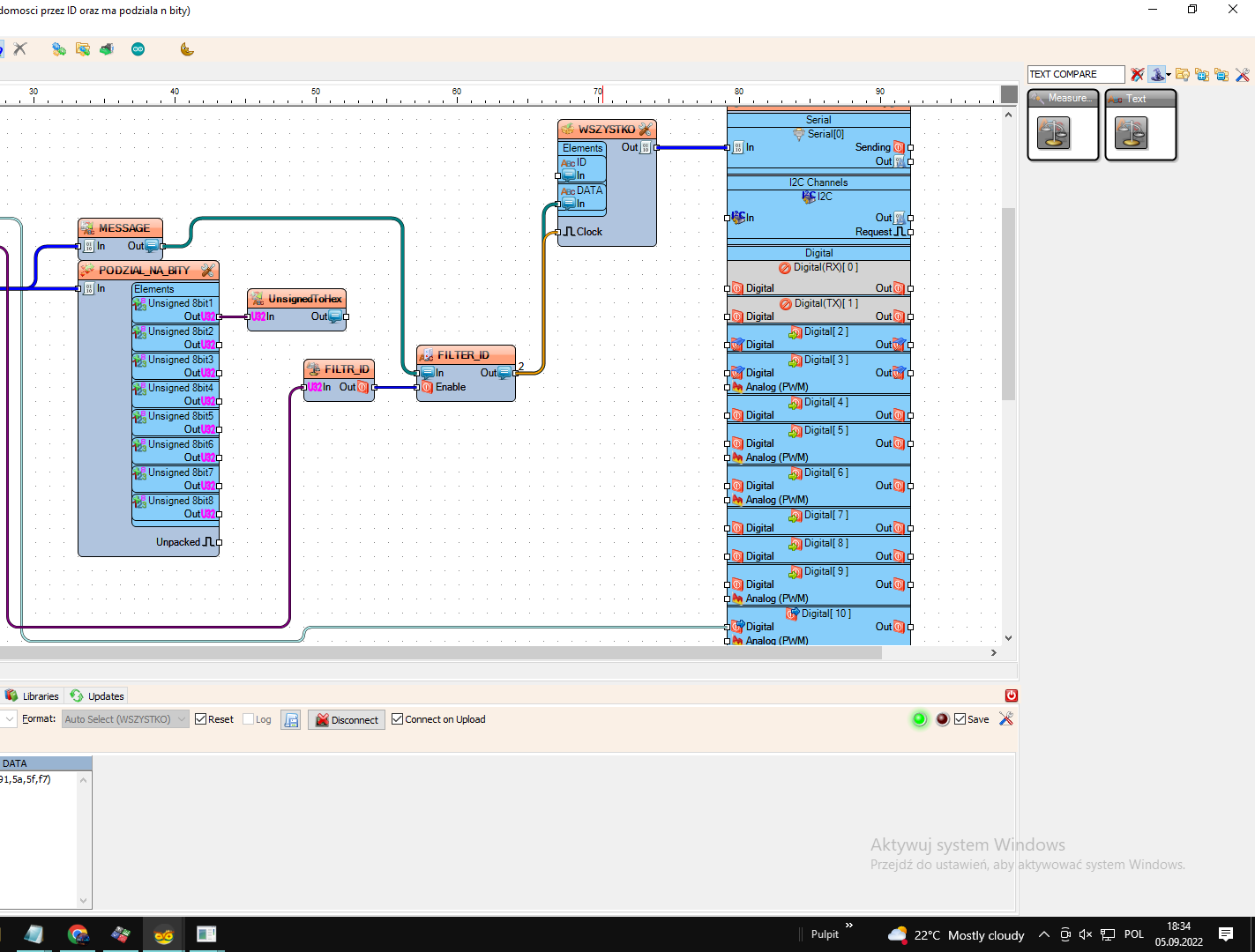Switch to the Libraries tab
The image size is (1255, 952).
click(x=33, y=695)
